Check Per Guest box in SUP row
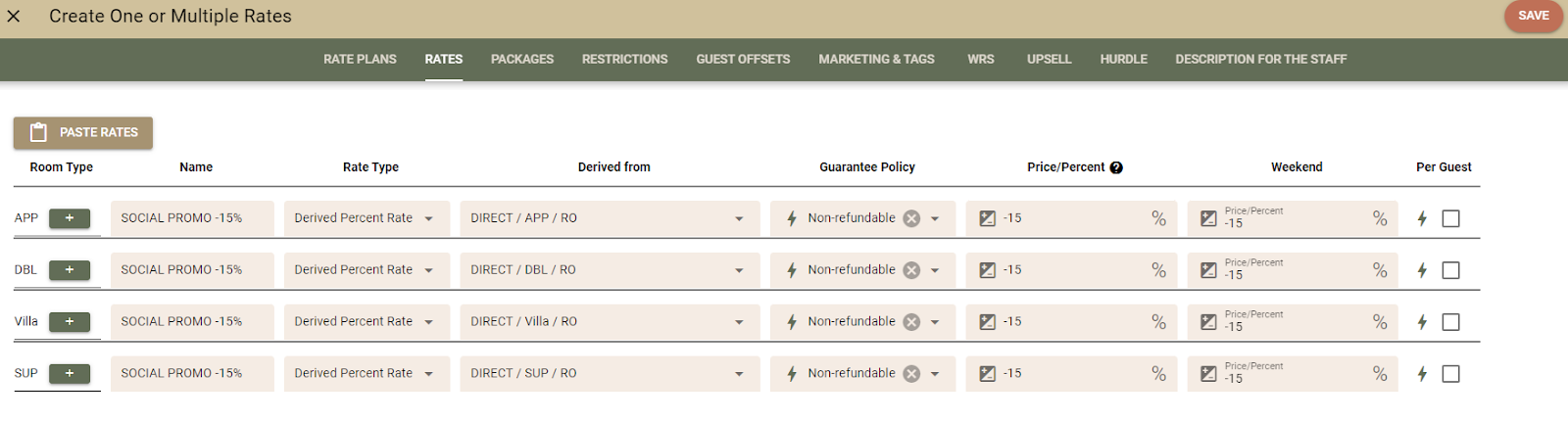The image size is (1568, 422). pos(1450,374)
